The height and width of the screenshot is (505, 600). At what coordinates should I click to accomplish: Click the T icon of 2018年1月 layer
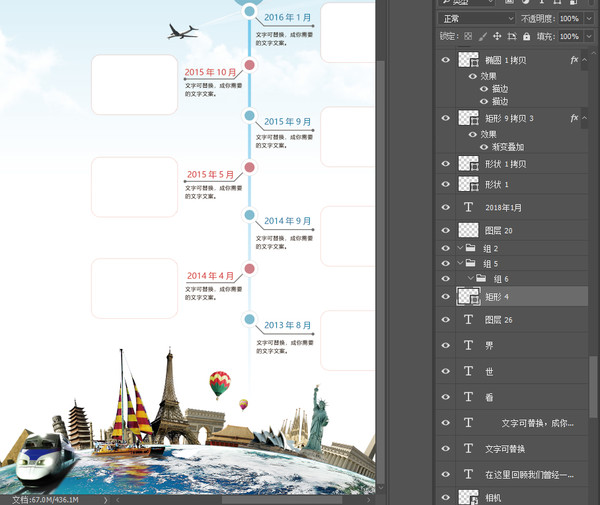click(x=468, y=207)
